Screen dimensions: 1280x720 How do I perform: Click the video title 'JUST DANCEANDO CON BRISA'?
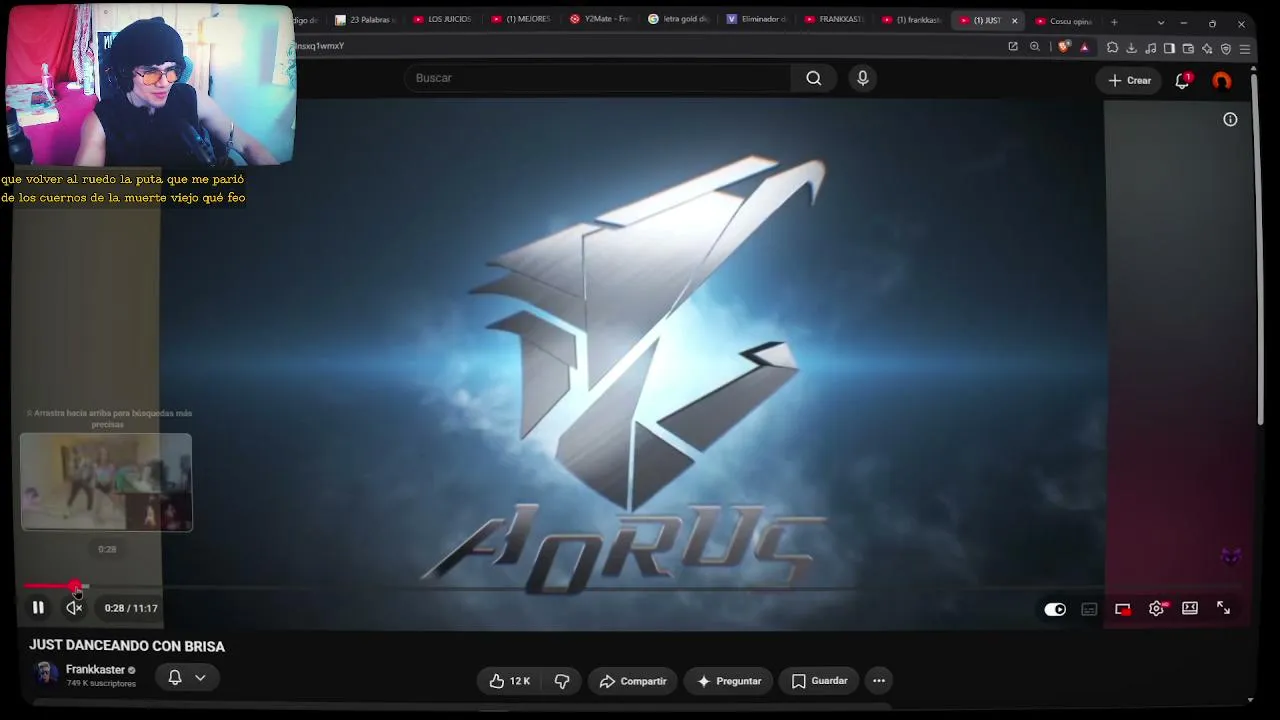tap(127, 646)
